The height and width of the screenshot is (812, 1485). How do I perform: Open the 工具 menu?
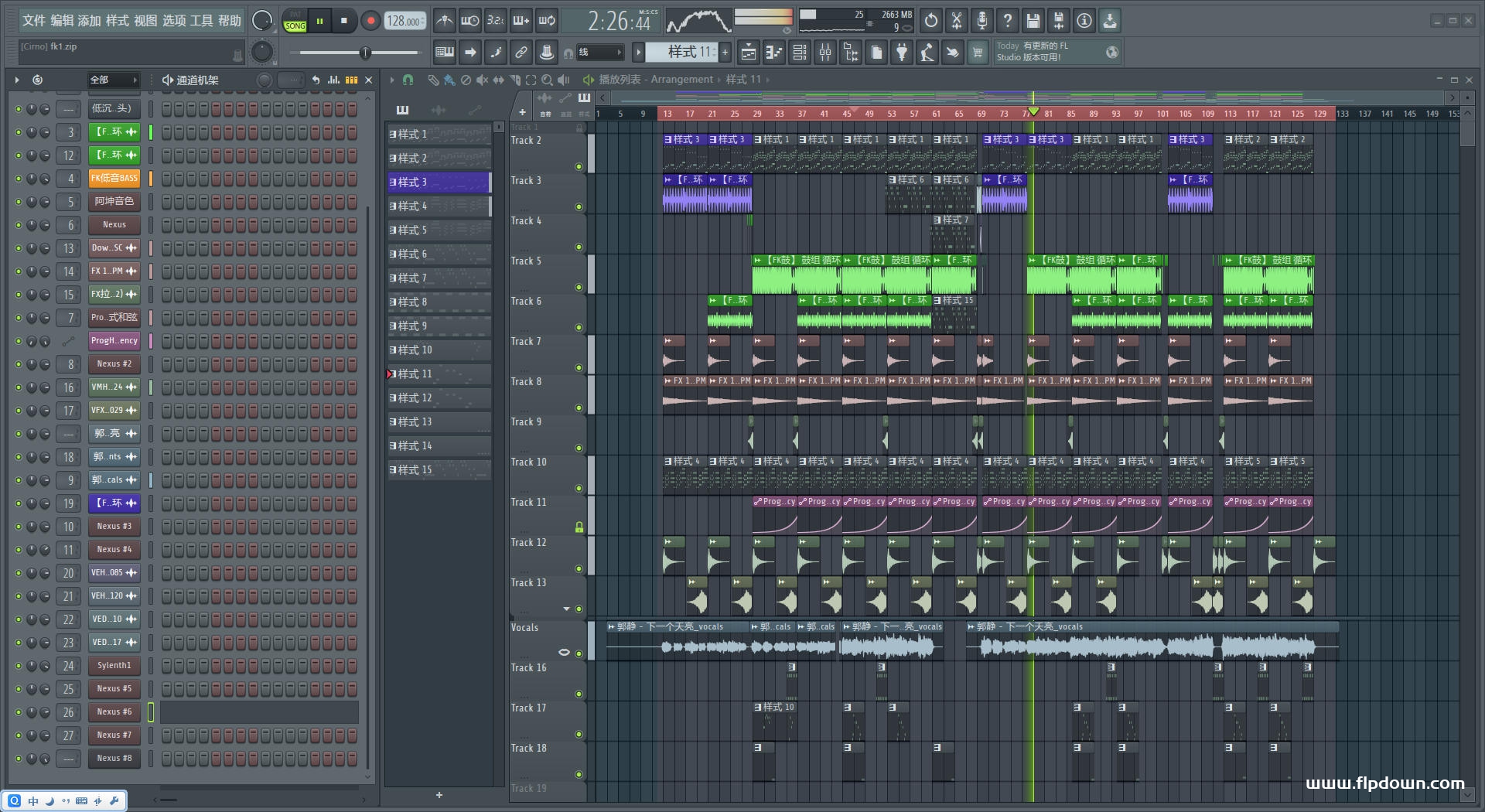coord(201,20)
